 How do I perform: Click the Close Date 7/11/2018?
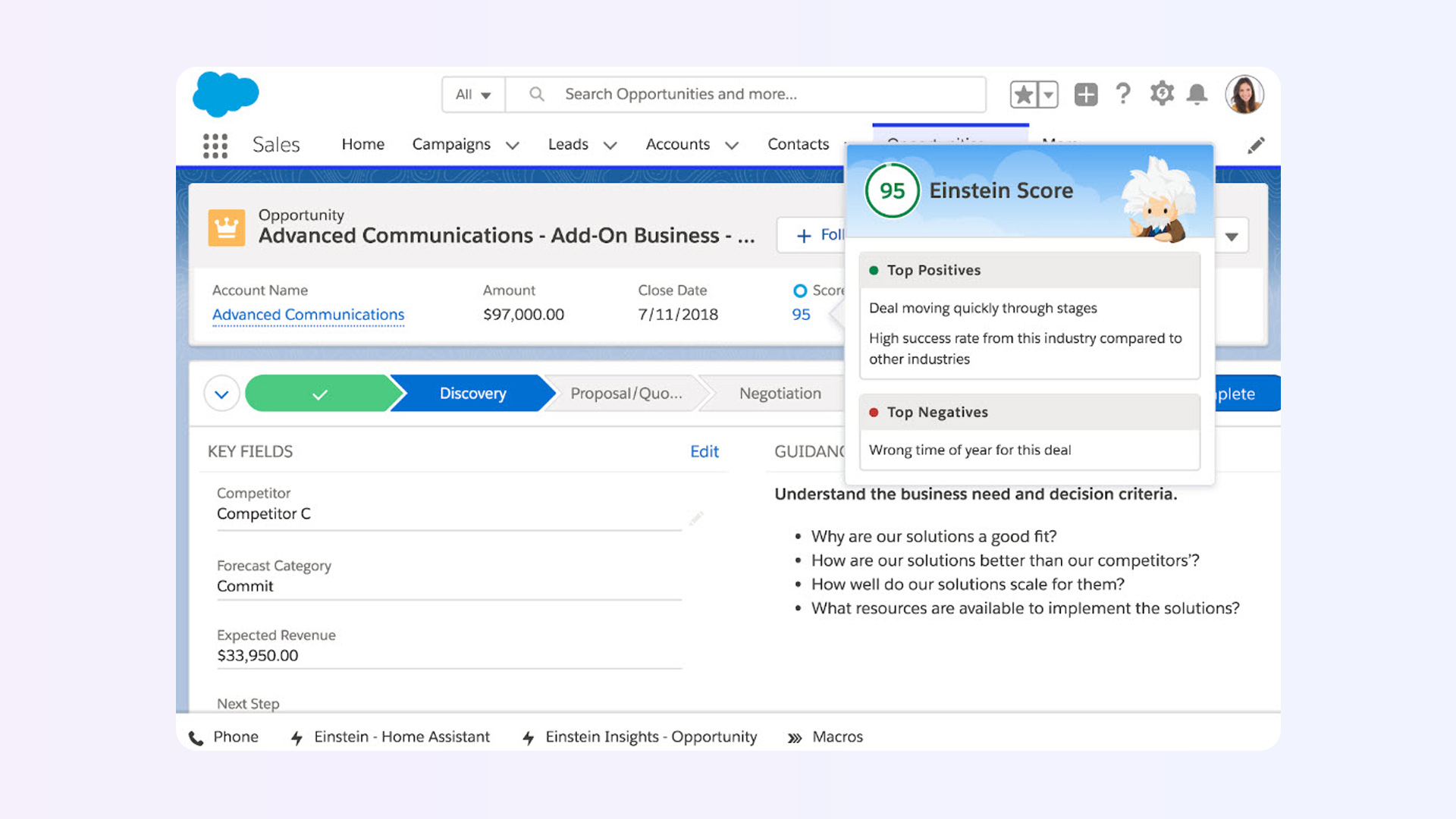677,315
